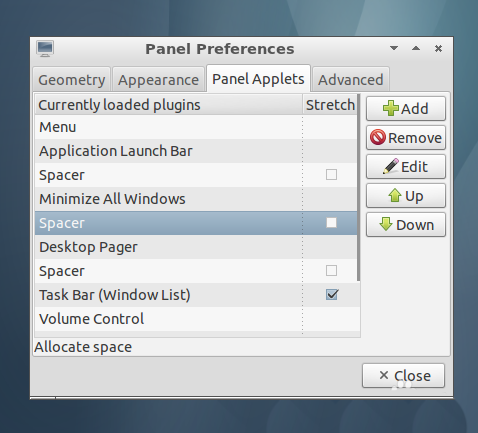The height and width of the screenshot is (433, 478).
Task: Click the green Up arrow icon
Action: 395,195
